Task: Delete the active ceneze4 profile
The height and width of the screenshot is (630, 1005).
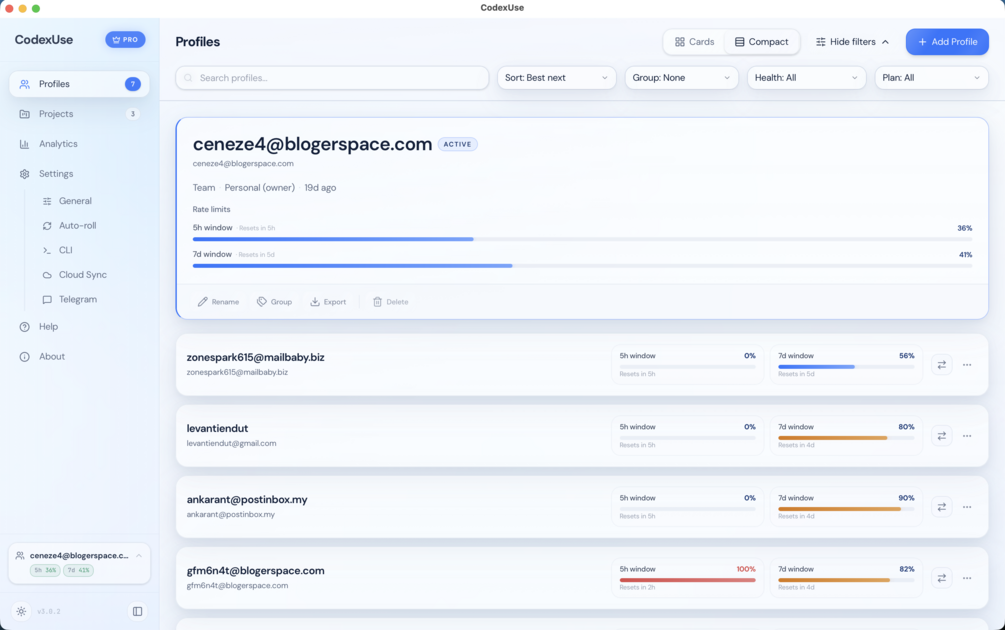Action: 390,302
